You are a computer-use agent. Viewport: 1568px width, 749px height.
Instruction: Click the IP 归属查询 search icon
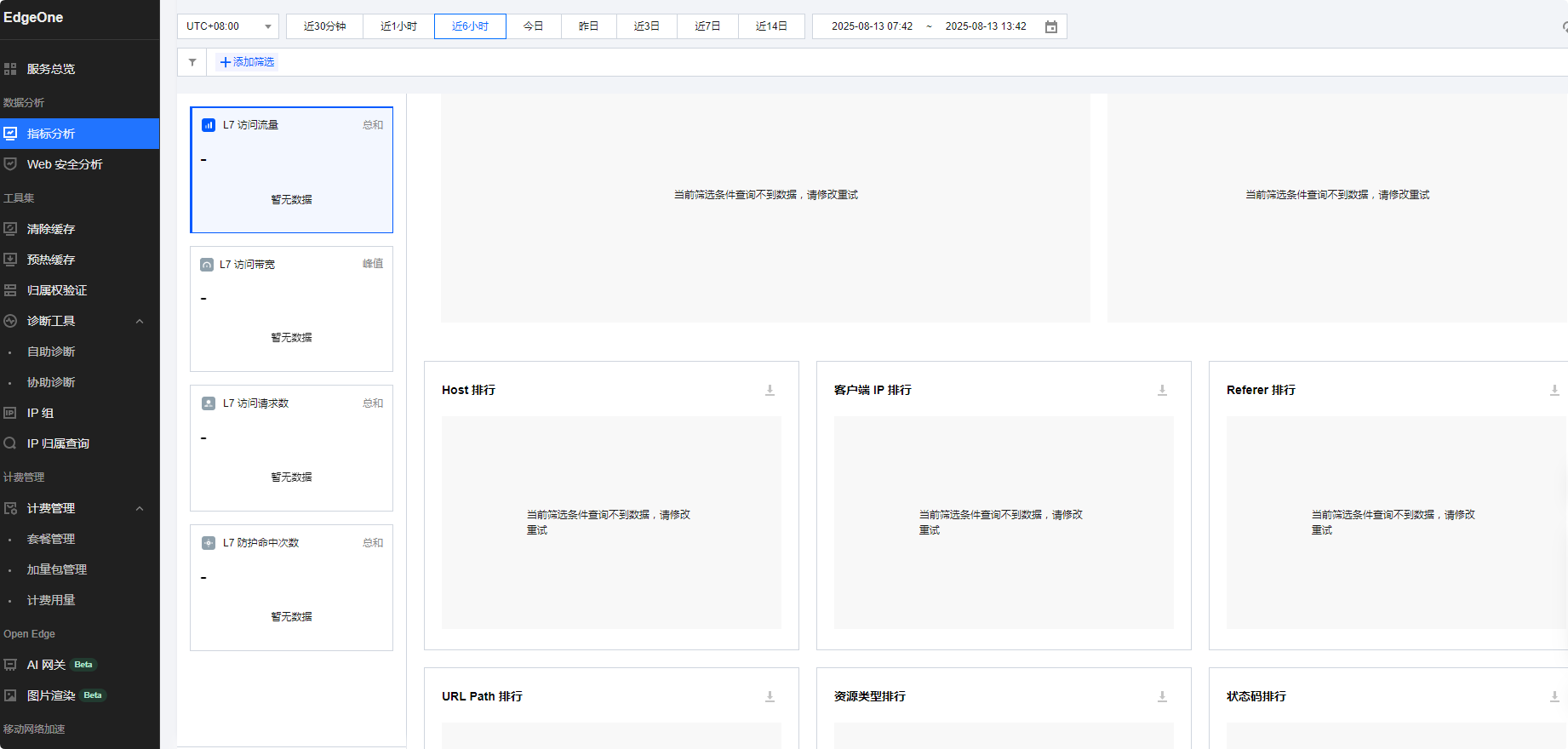(x=10, y=443)
